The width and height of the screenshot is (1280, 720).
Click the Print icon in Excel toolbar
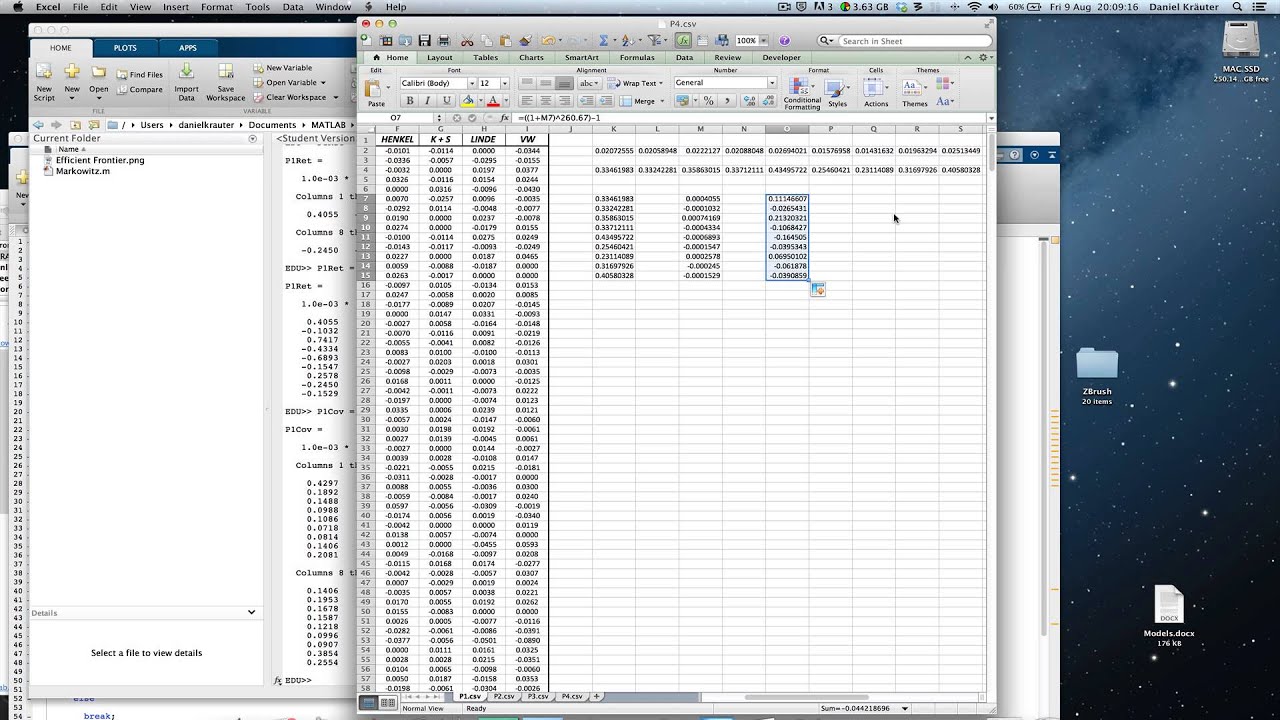pyautogui.click(x=444, y=41)
